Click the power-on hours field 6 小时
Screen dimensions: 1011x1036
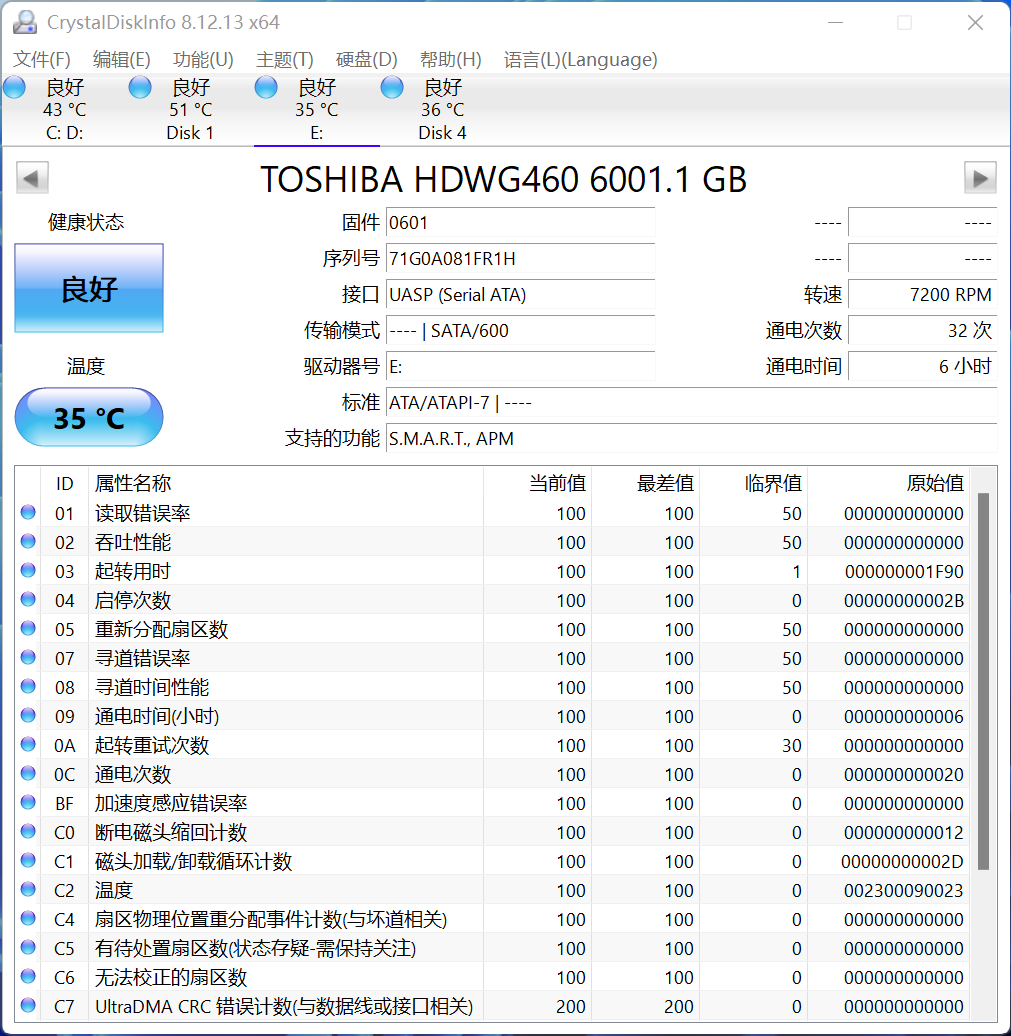point(922,366)
